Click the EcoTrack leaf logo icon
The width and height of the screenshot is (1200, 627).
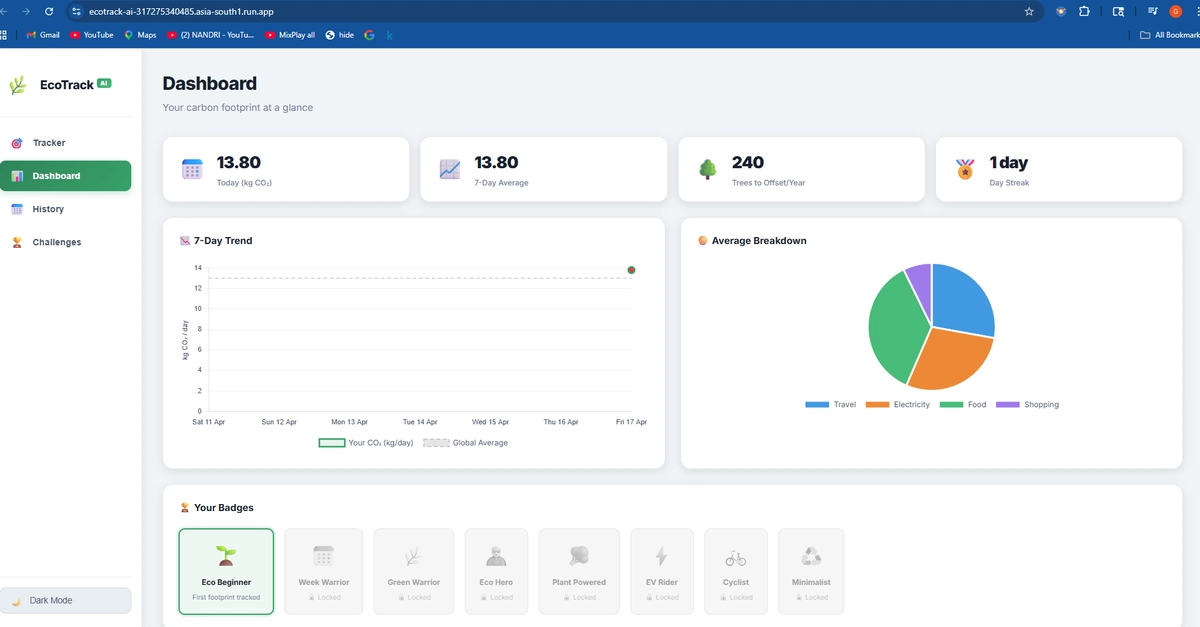[18, 86]
